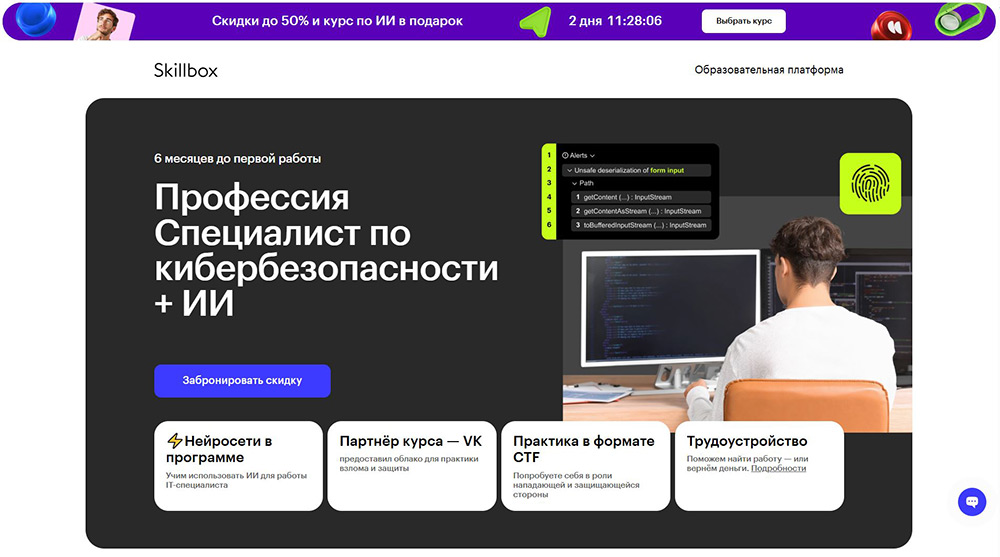The height and width of the screenshot is (557, 1000).
Task: Click the Skillbox logo
Action: point(186,70)
